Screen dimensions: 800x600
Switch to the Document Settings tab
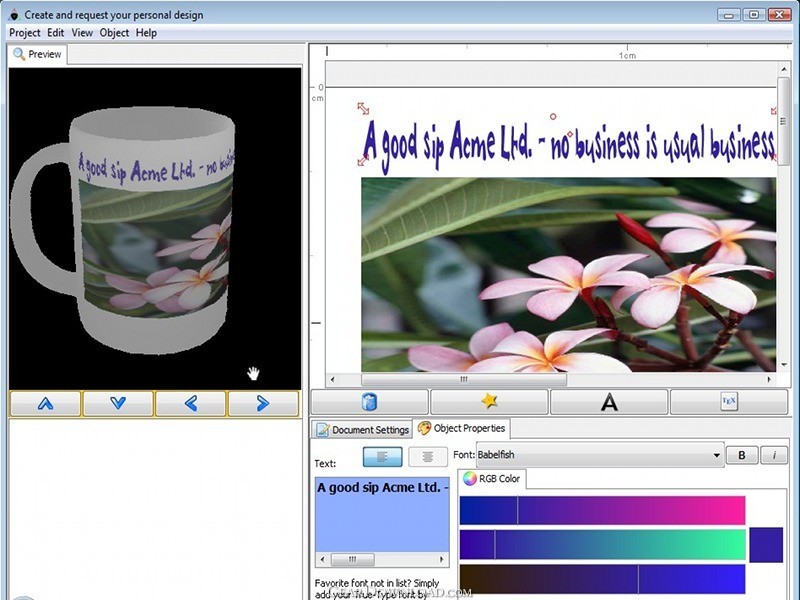click(x=363, y=430)
